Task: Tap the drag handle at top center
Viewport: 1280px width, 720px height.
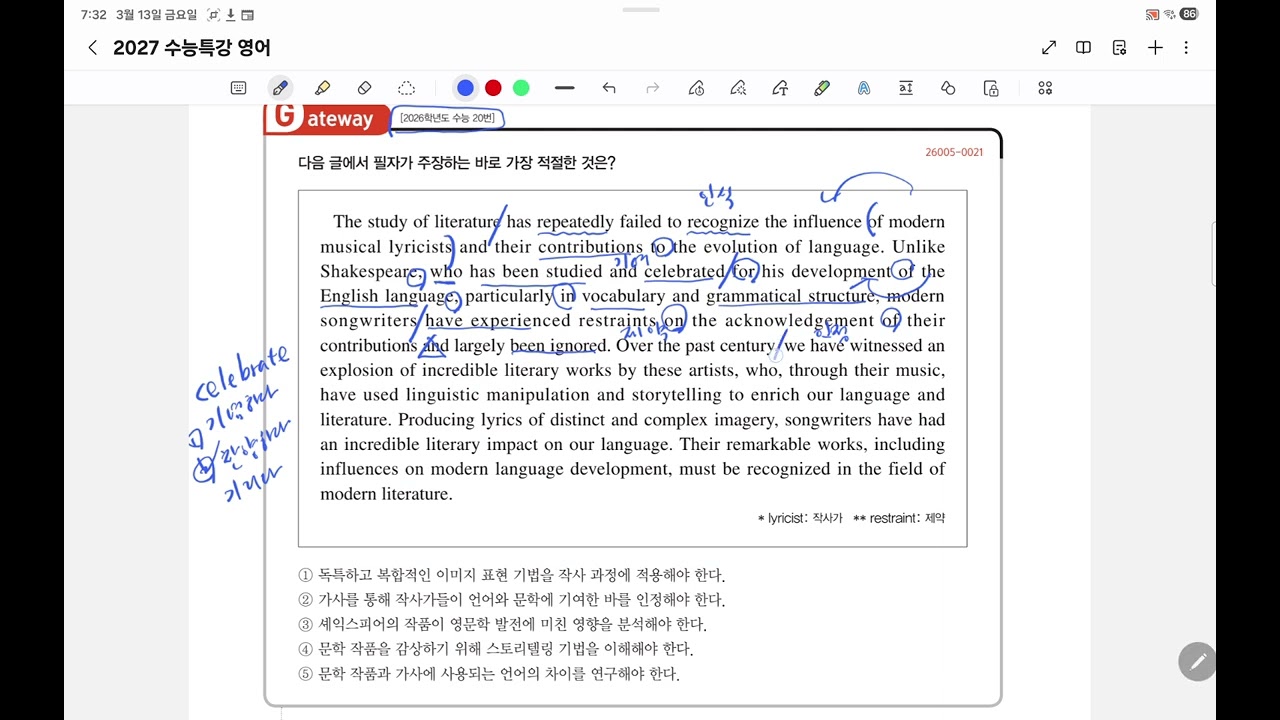Action: click(x=640, y=10)
